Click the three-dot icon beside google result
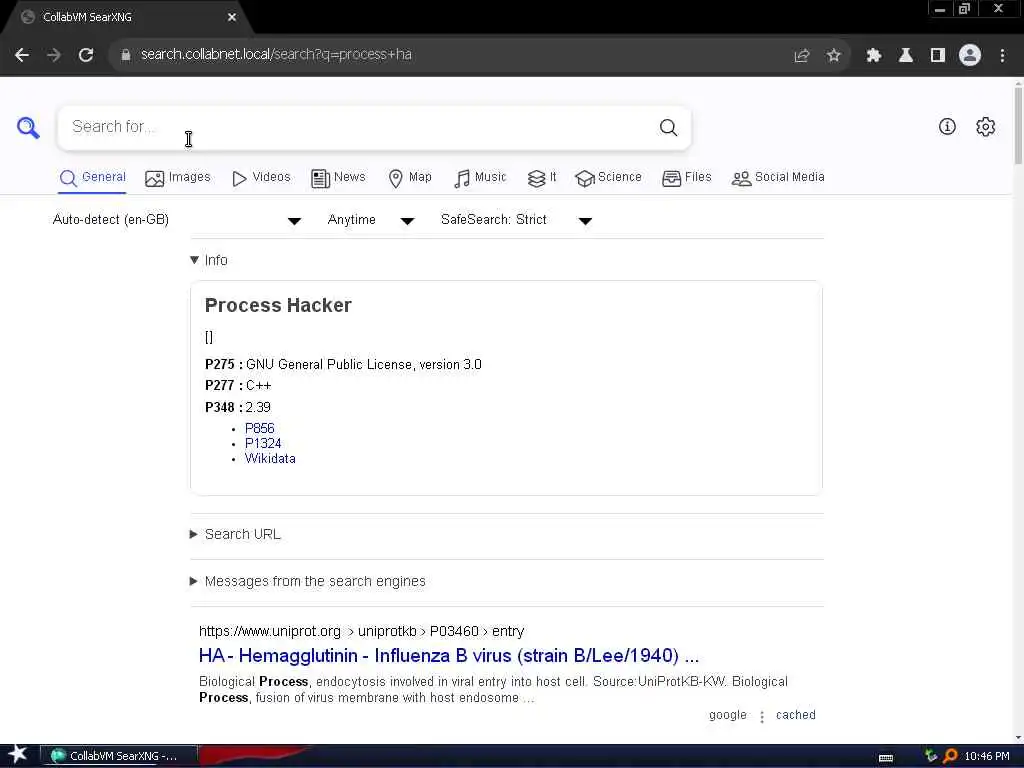The width and height of the screenshot is (1024, 768). click(x=761, y=716)
